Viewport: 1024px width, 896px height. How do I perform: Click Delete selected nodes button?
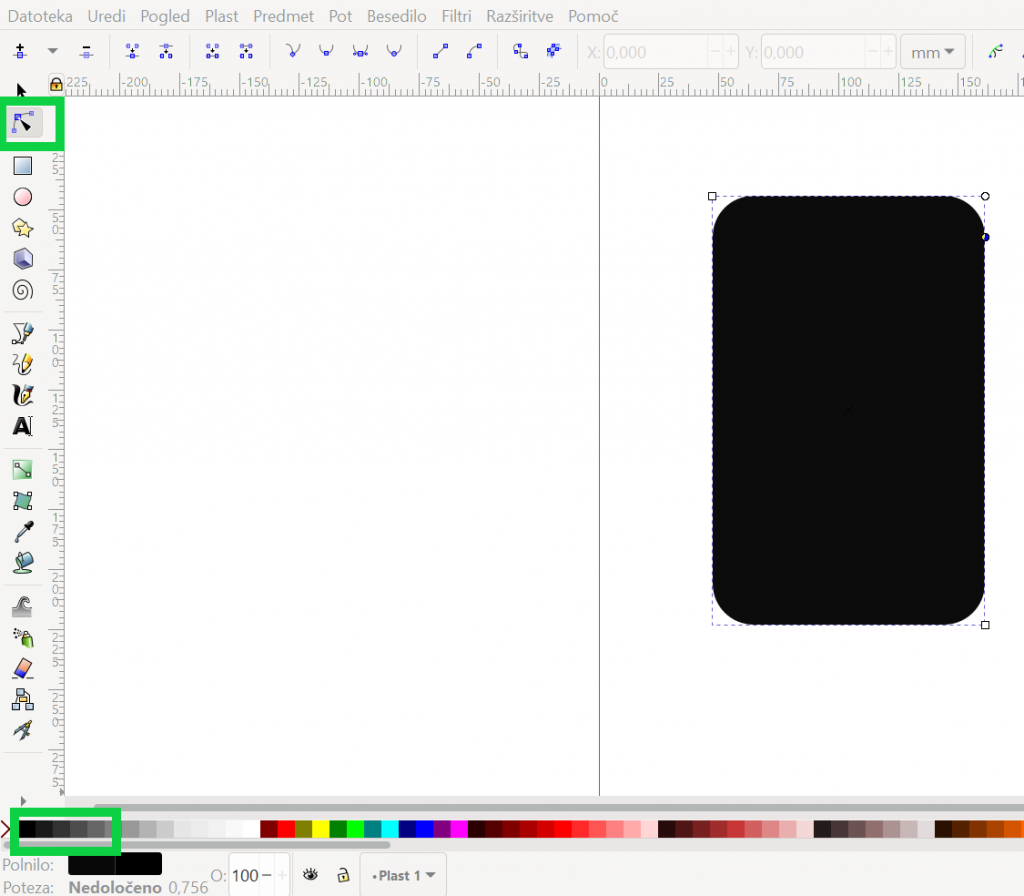86,51
